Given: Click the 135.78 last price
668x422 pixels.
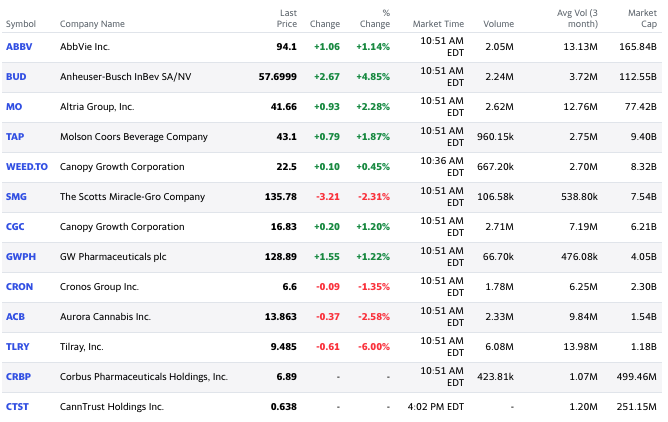Looking at the screenshot, I should (281, 197).
